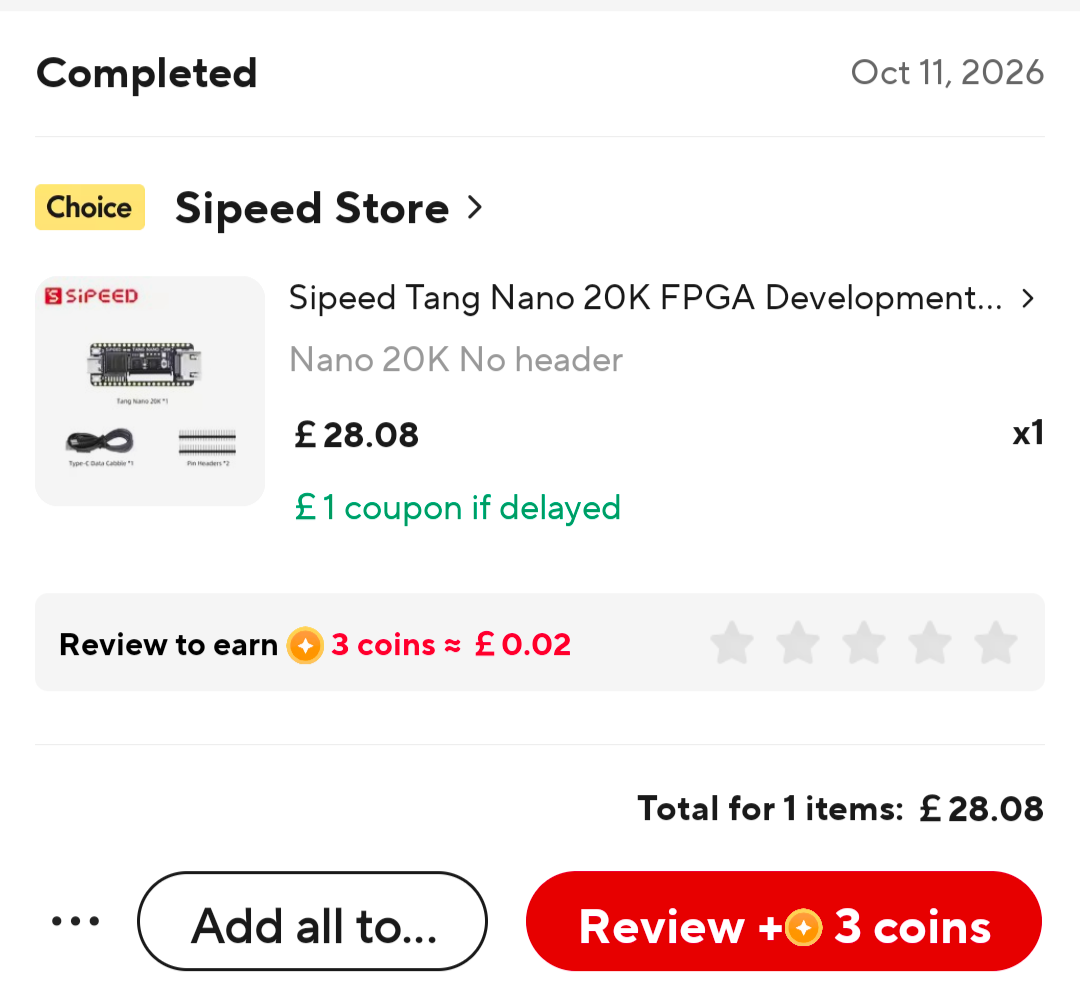This screenshot has height=983, width=1080.
Task: Expand Sipeed Store using the chevron arrow
Action: 475,207
